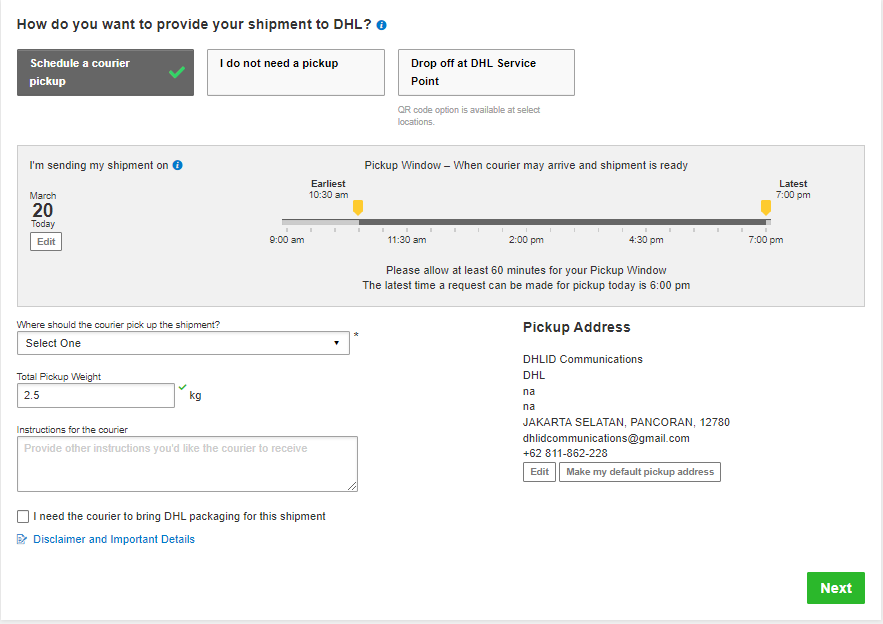Image resolution: width=883 pixels, height=624 pixels.
Task: Click the green checkmark on Schedule pickup tile
Action: (x=176, y=72)
